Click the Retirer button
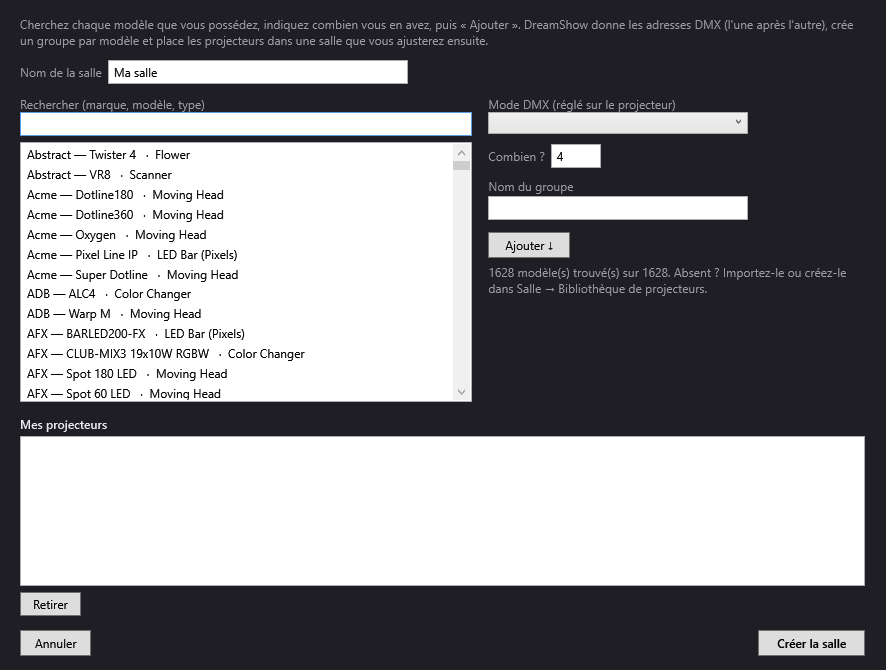This screenshot has width=886, height=670. click(x=50, y=604)
